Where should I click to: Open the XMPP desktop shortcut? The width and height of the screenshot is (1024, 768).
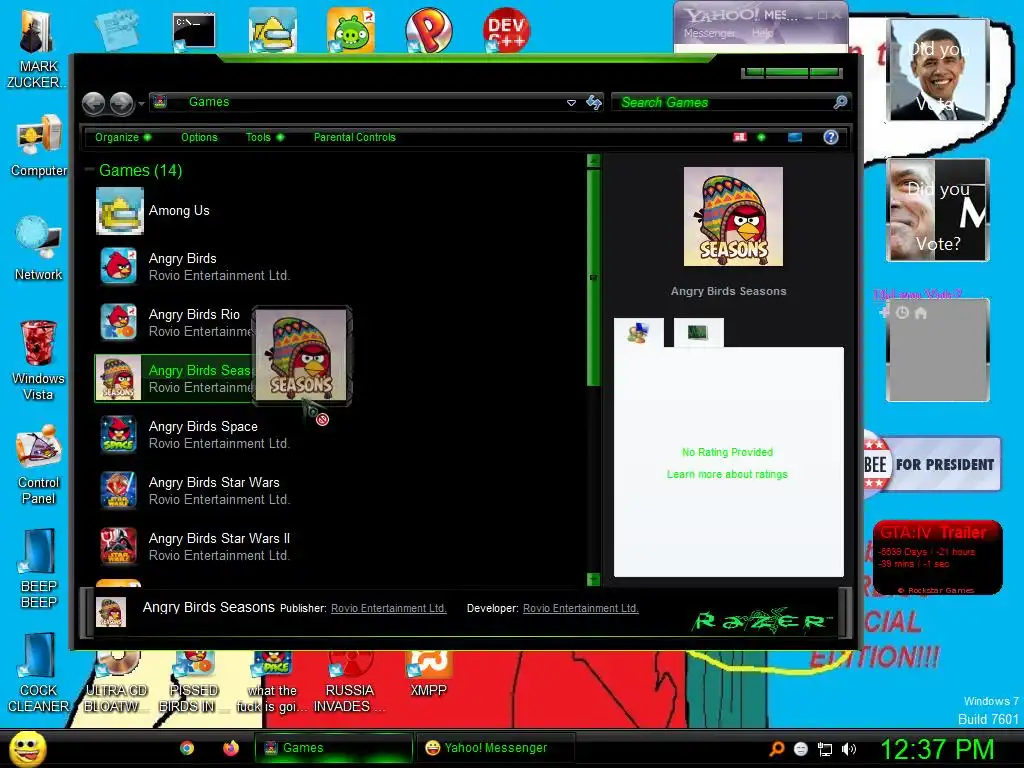(428, 674)
